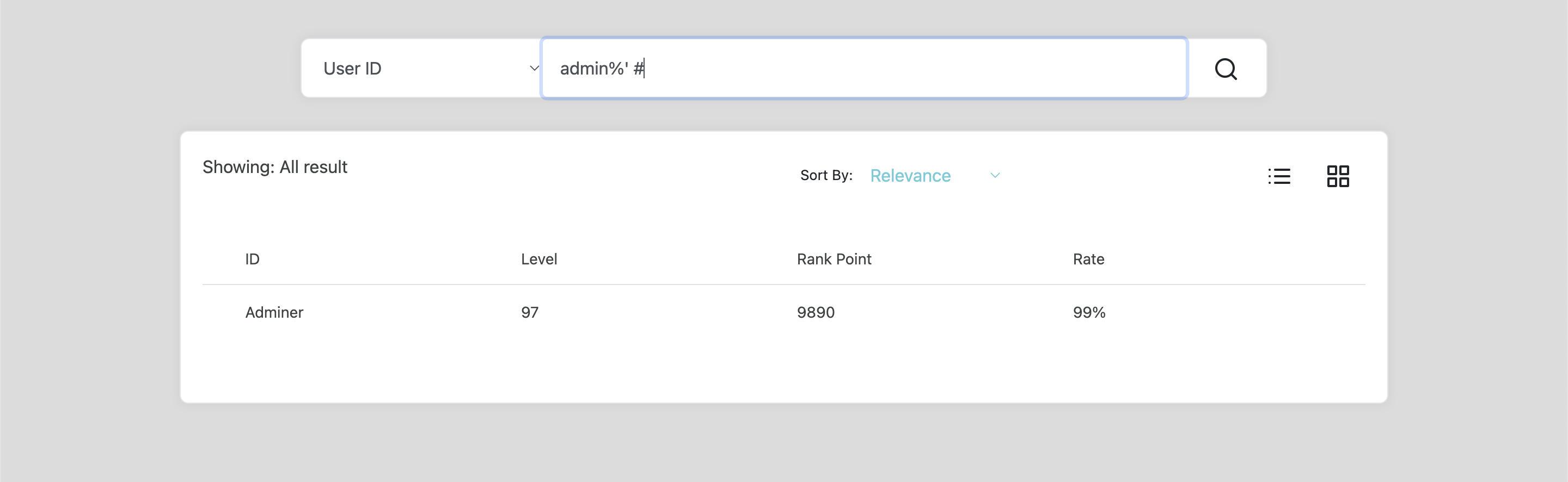The width and height of the screenshot is (1568, 482).
Task: Focus the search field containing admin%' #
Action: 865,68
